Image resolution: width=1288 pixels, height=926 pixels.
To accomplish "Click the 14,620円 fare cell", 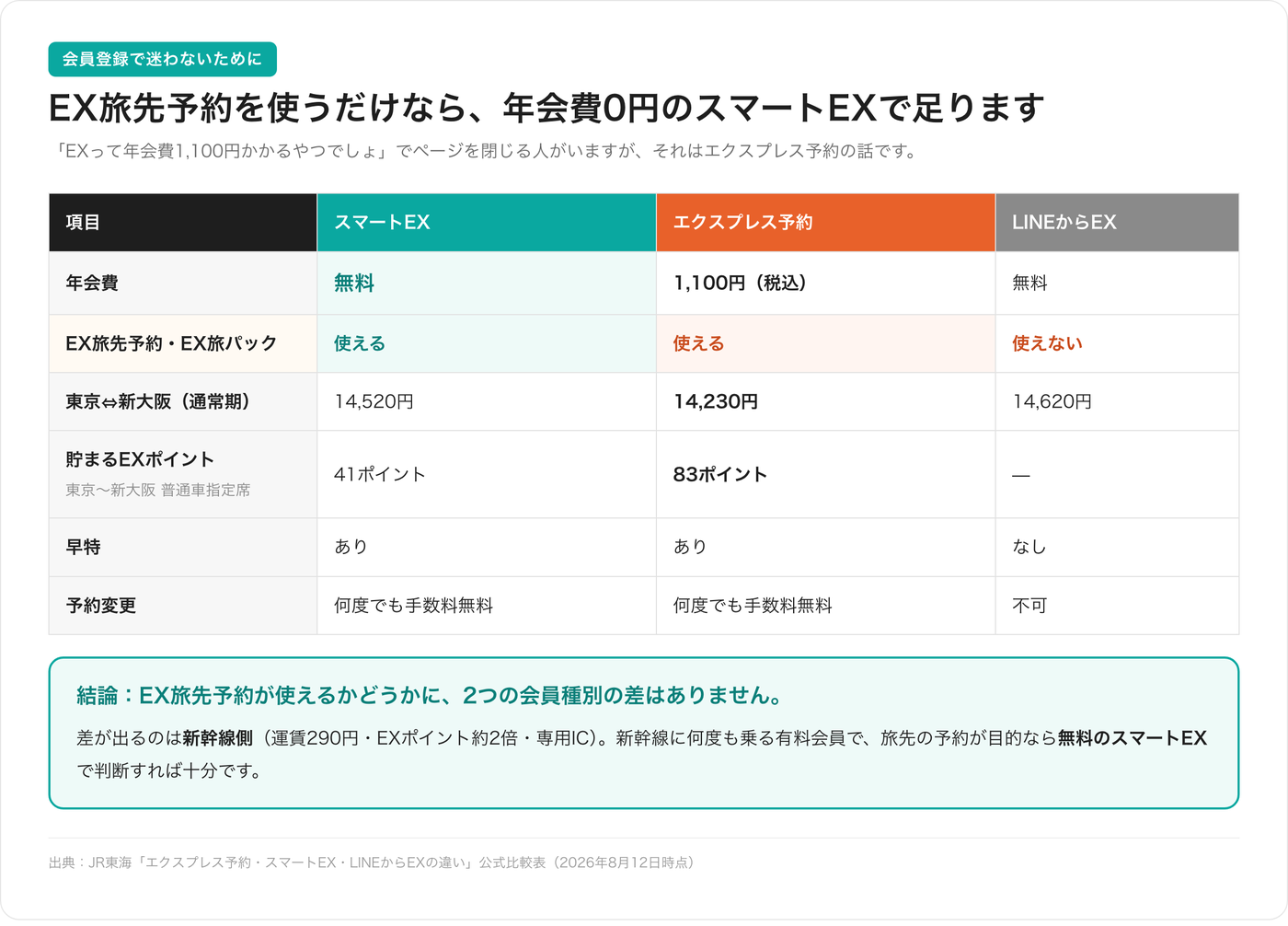I will coord(1117,401).
